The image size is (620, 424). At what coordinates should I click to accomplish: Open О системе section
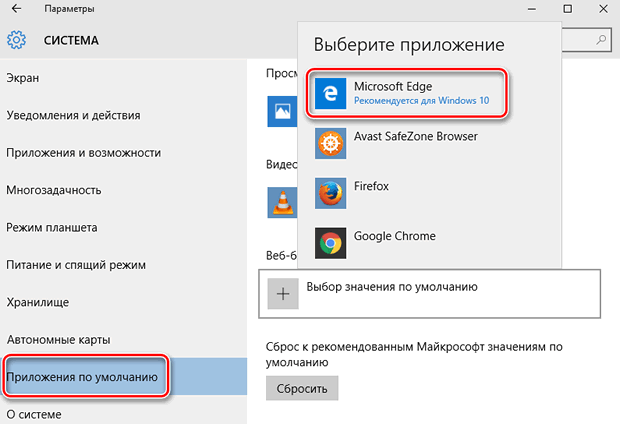[x=33, y=414]
